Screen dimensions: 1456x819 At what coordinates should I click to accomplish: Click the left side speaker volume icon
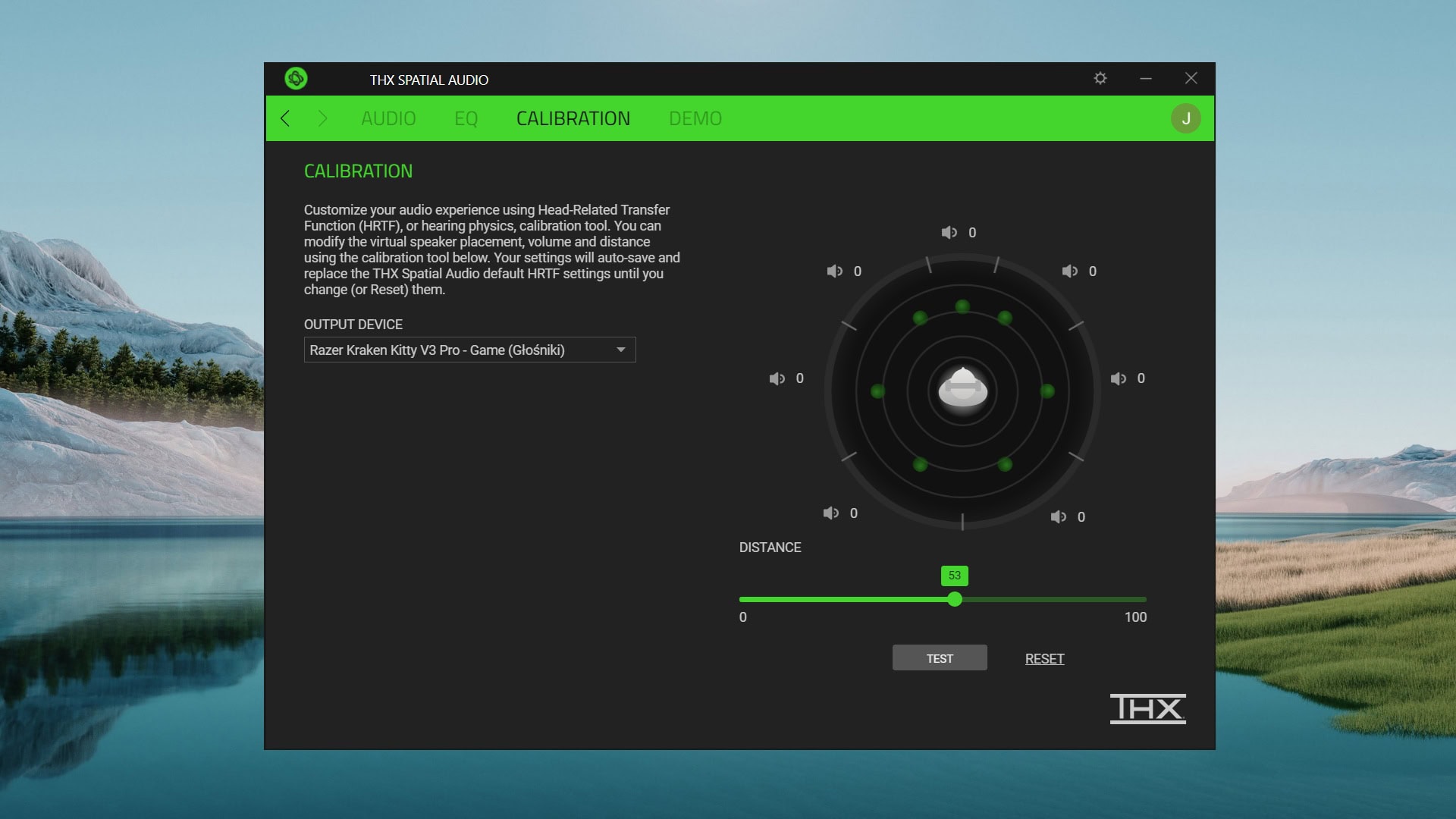[777, 378]
